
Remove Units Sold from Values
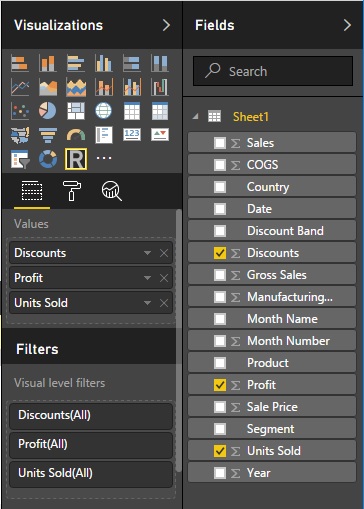164,303
